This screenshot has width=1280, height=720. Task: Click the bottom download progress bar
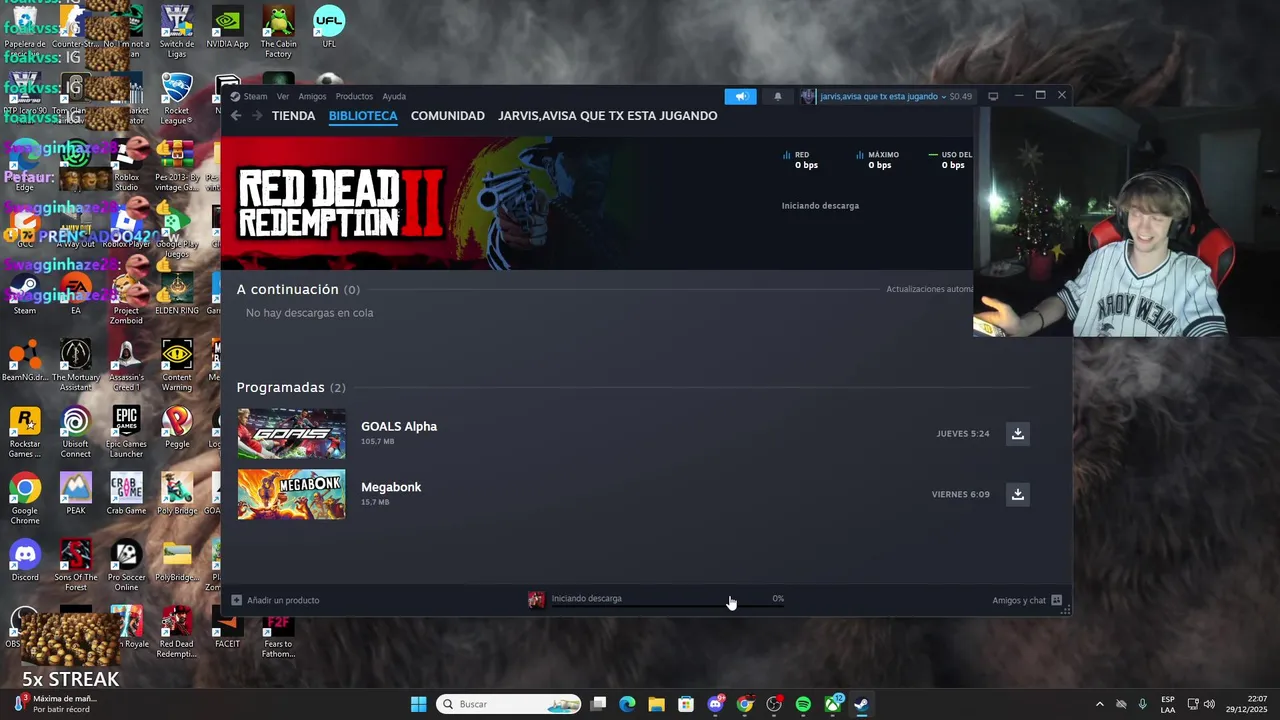click(x=667, y=607)
